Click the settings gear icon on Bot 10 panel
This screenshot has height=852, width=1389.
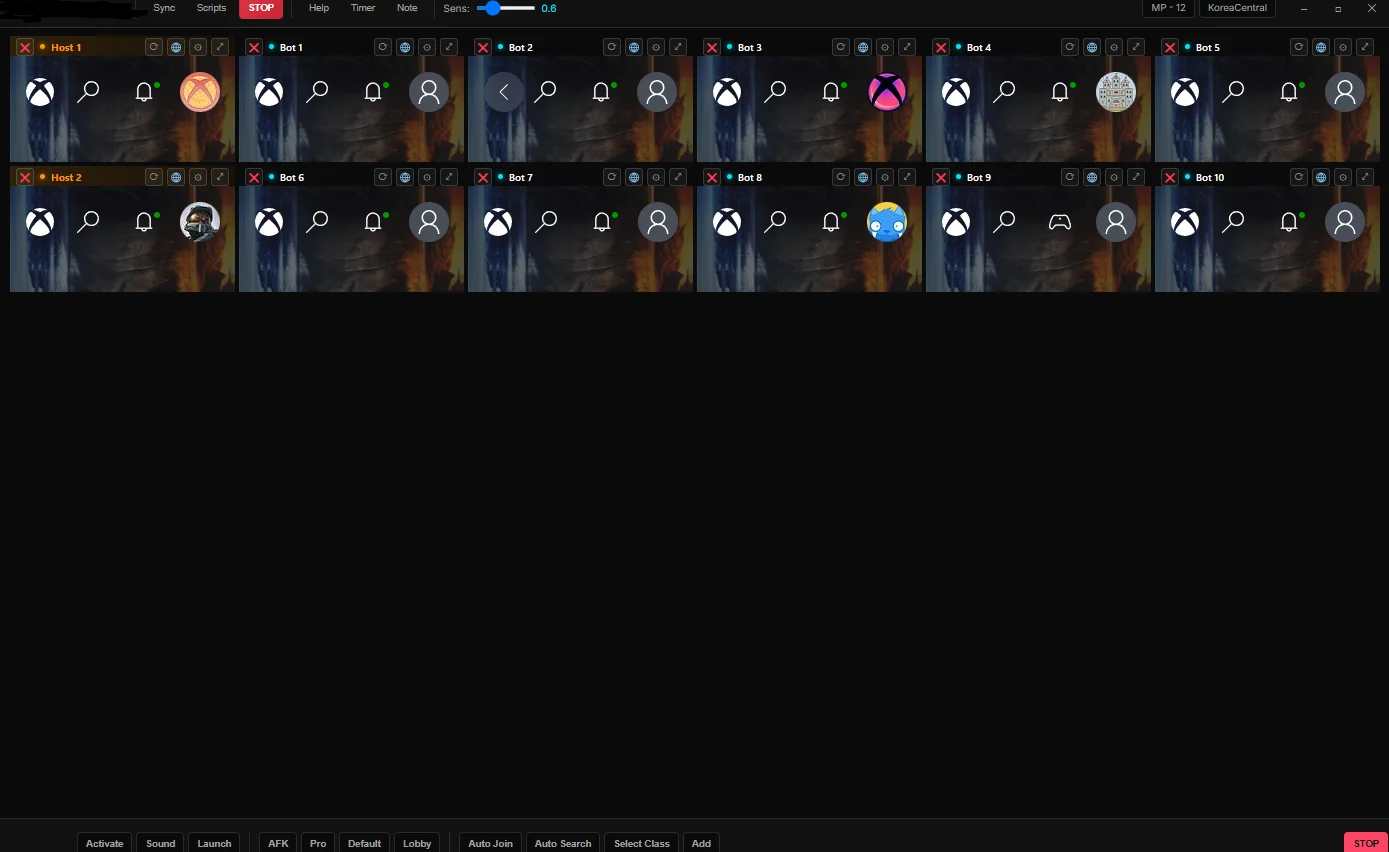1343,177
